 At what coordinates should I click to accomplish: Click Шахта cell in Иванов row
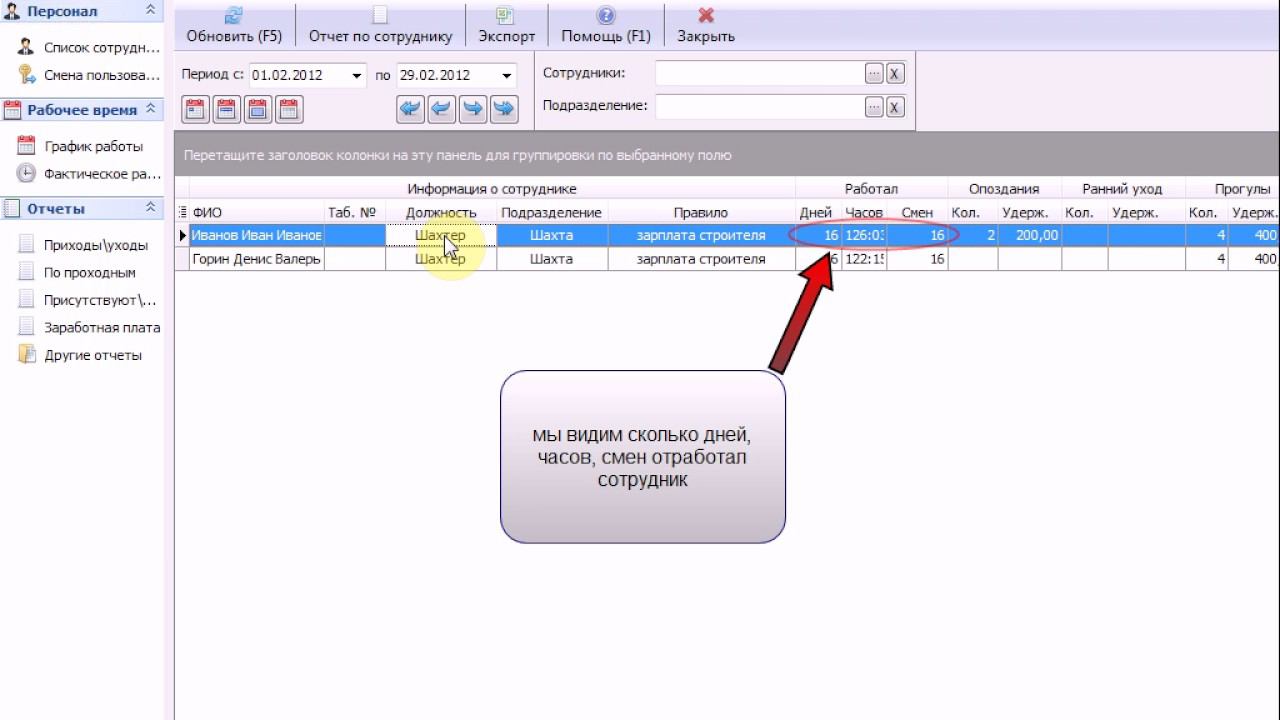[552, 235]
